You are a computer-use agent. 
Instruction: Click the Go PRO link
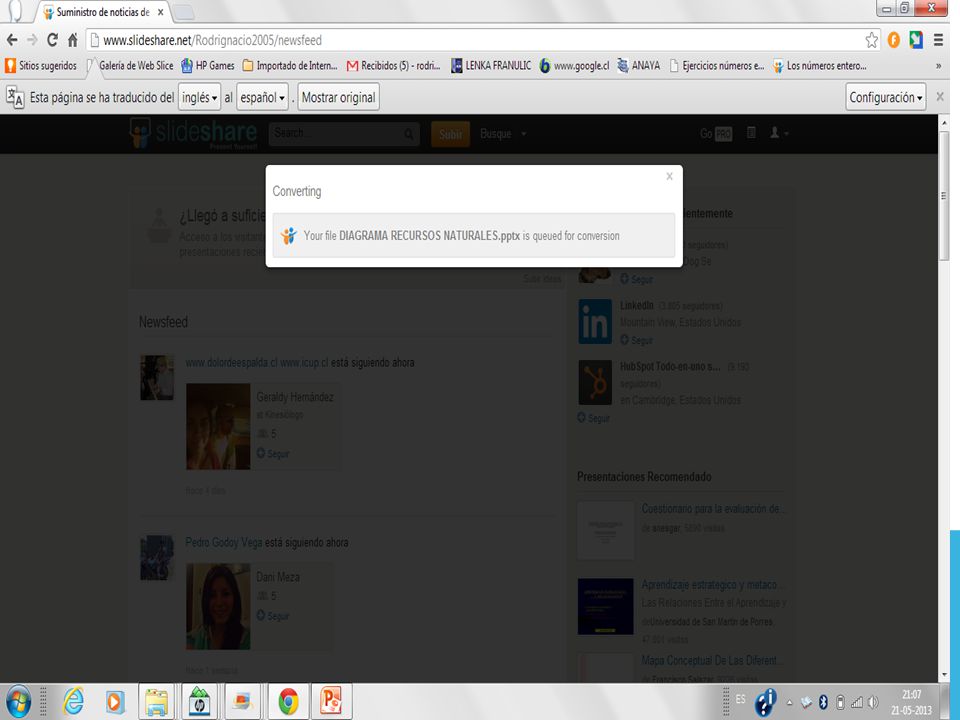pos(716,133)
